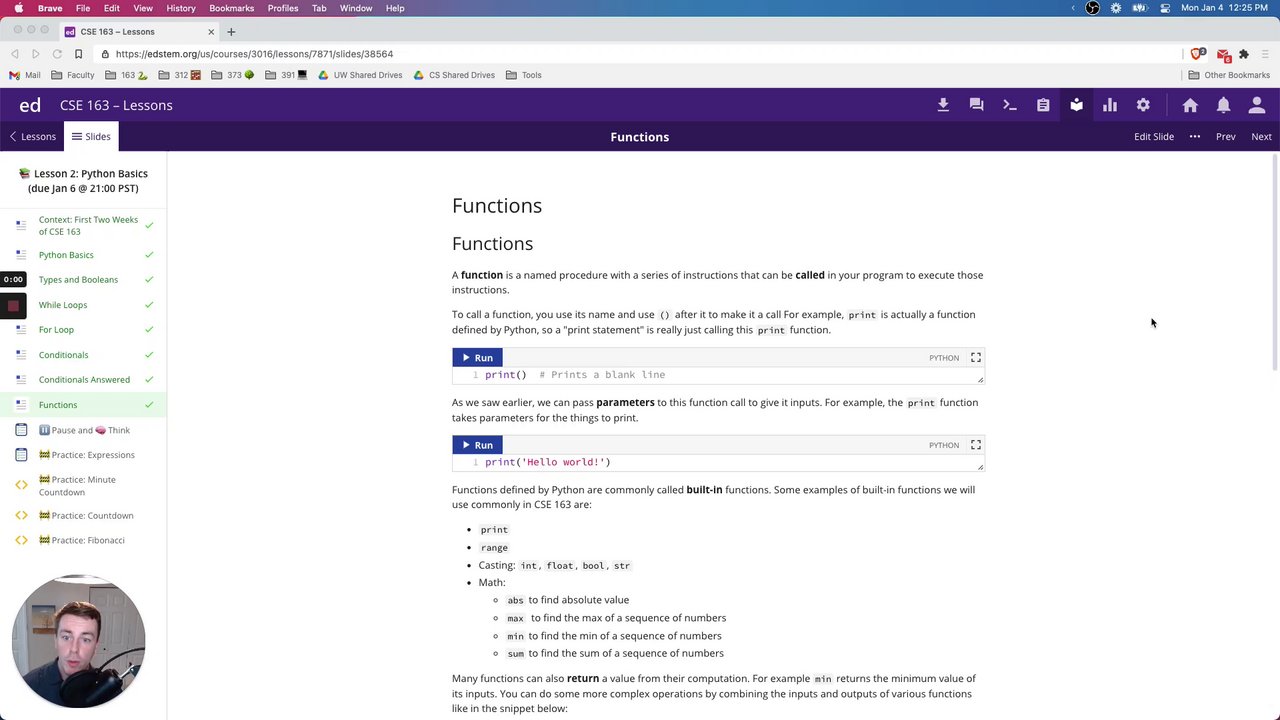Go to the Prev slide

pos(1226,137)
